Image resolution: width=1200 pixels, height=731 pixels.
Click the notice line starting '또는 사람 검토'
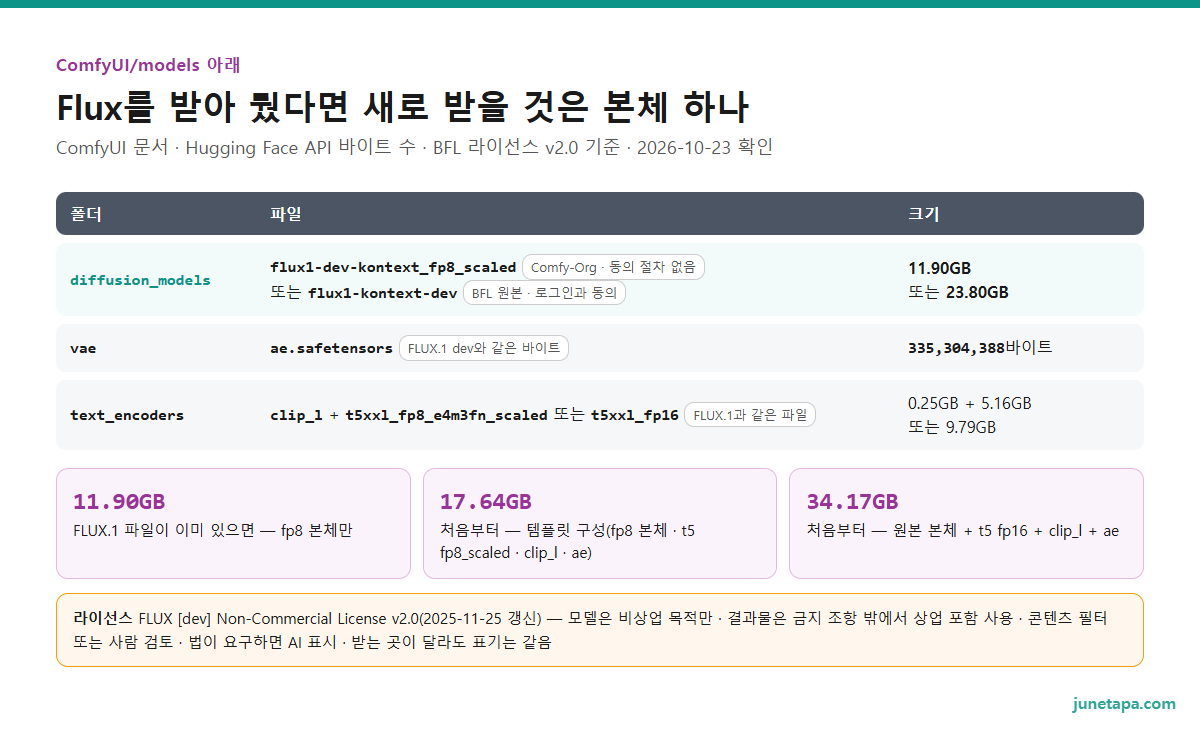(312, 642)
